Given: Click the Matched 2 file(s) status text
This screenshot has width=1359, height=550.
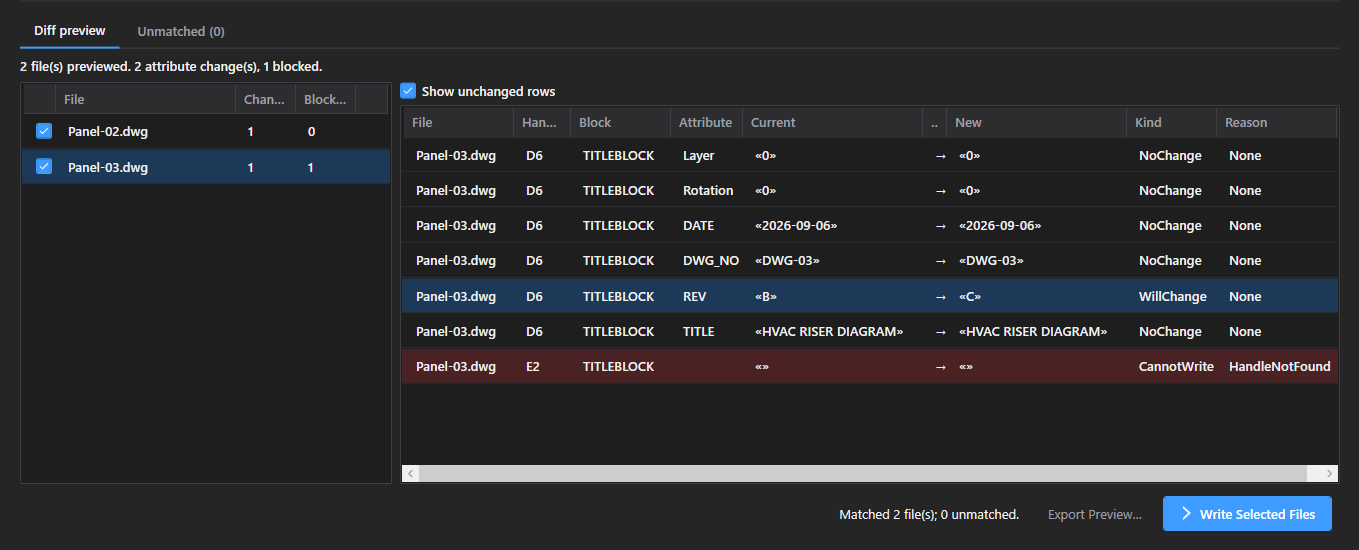Looking at the screenshot, I should (x=929, y=514).
